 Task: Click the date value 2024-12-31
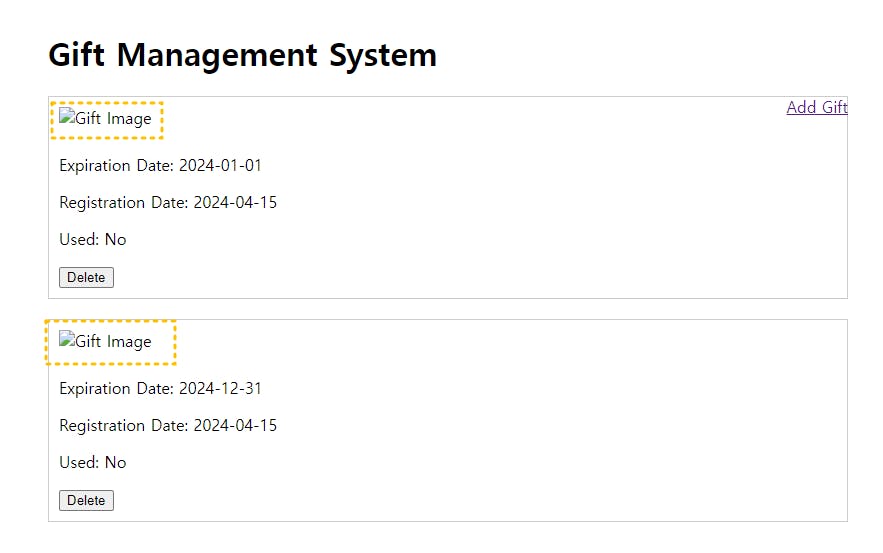220,389
